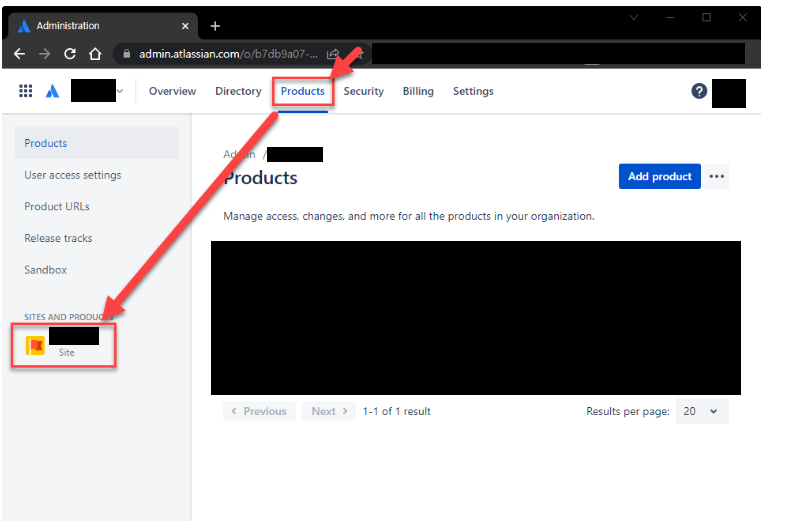Click the 'Site' label under site name
This screenshot has width=790, height=521.
(67, 353)
